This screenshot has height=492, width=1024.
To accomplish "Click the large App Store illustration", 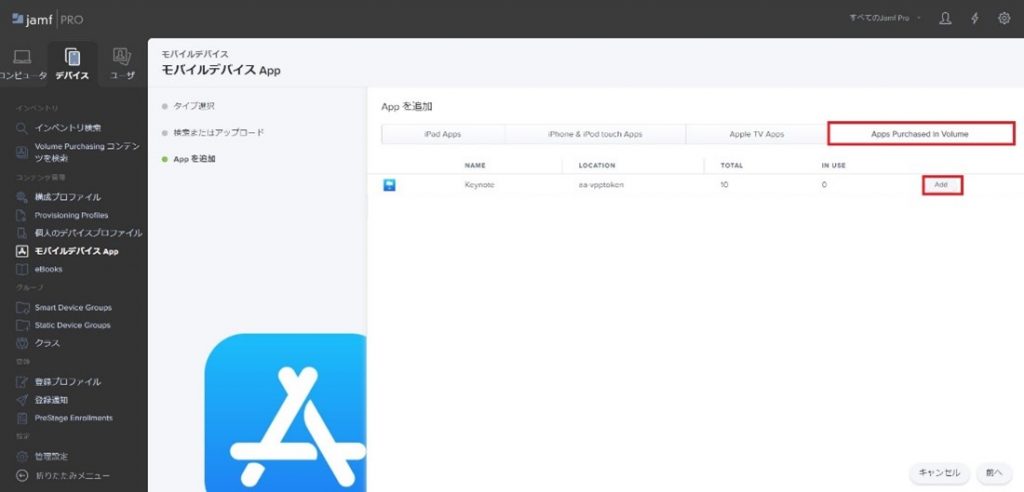I will pos(285,412).
